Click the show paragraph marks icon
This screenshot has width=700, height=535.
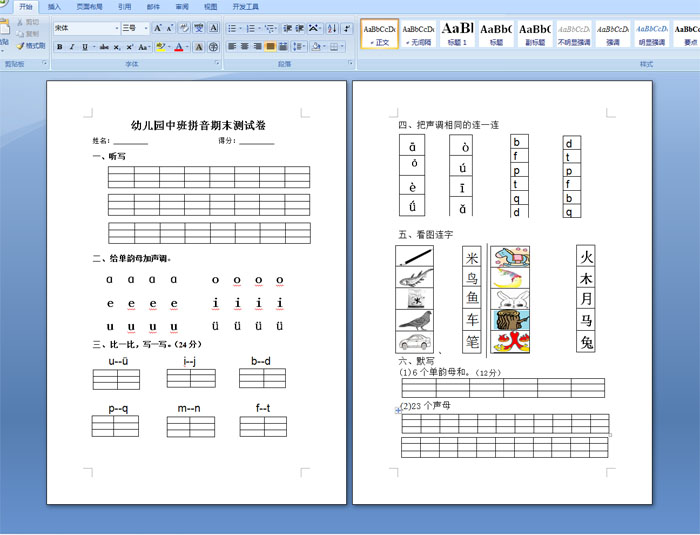(x=346, y=29)
